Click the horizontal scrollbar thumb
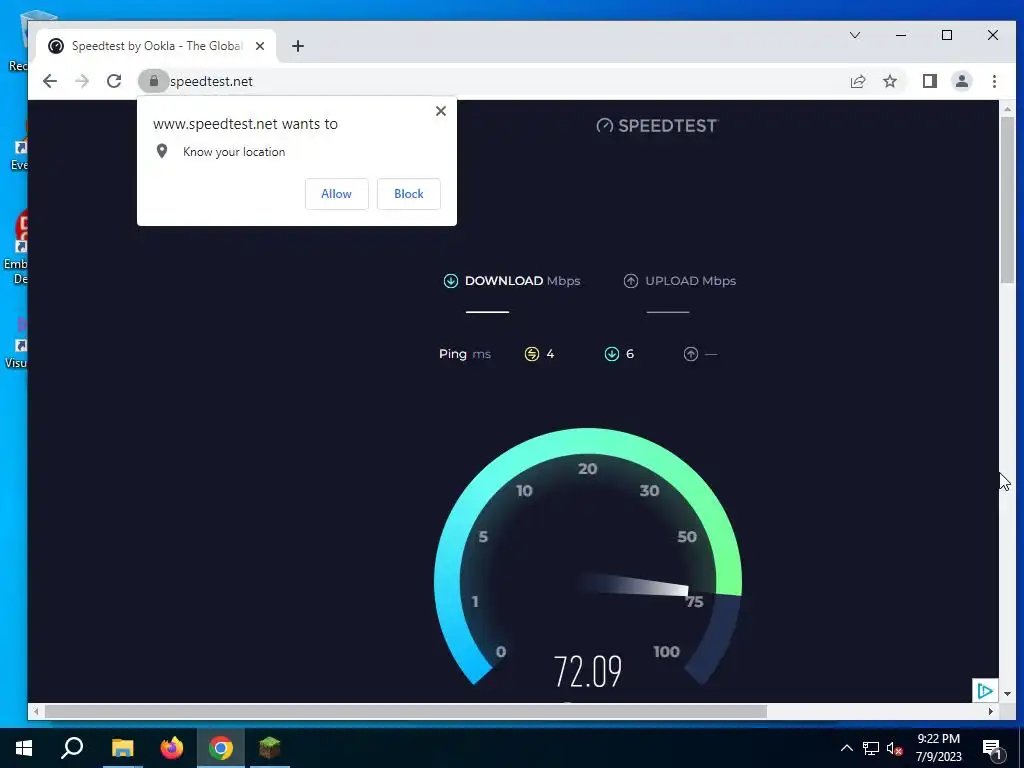 click(406, 711)
